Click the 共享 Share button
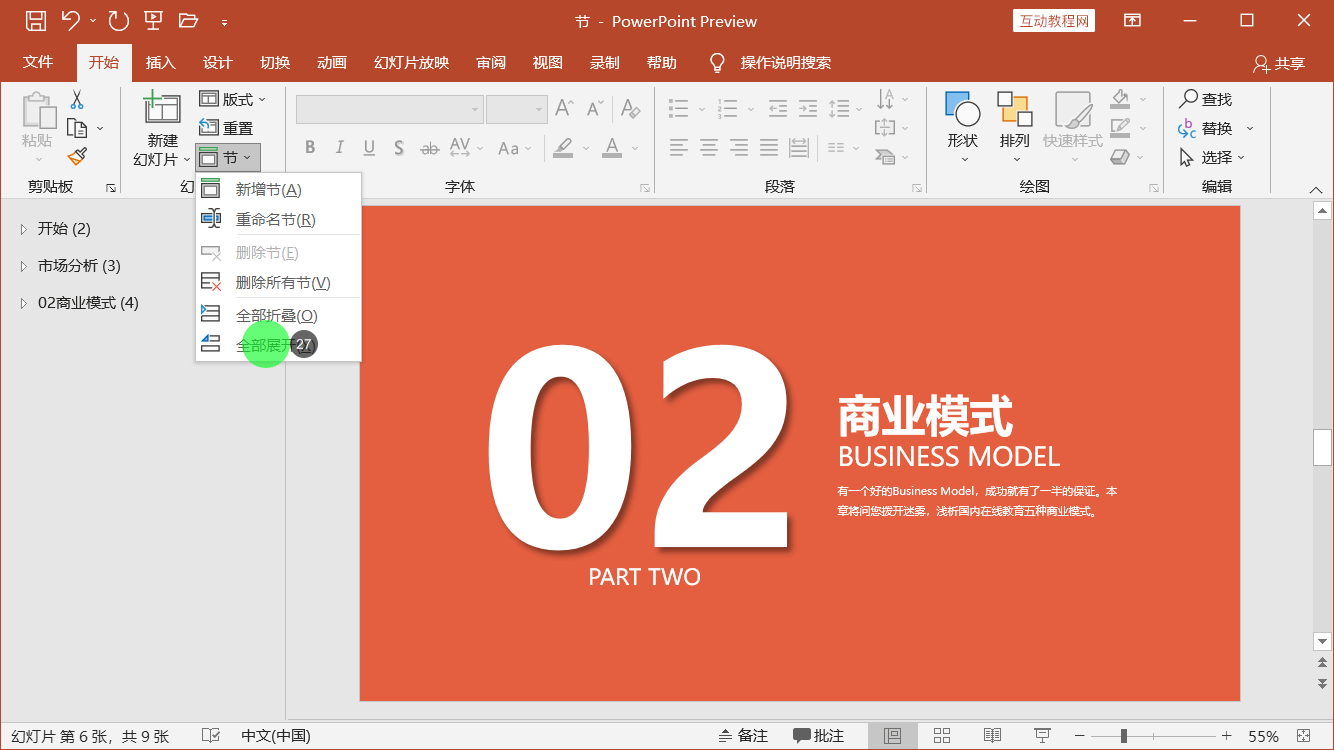This screenshot has height=750, width=1334. point(1279,63)
